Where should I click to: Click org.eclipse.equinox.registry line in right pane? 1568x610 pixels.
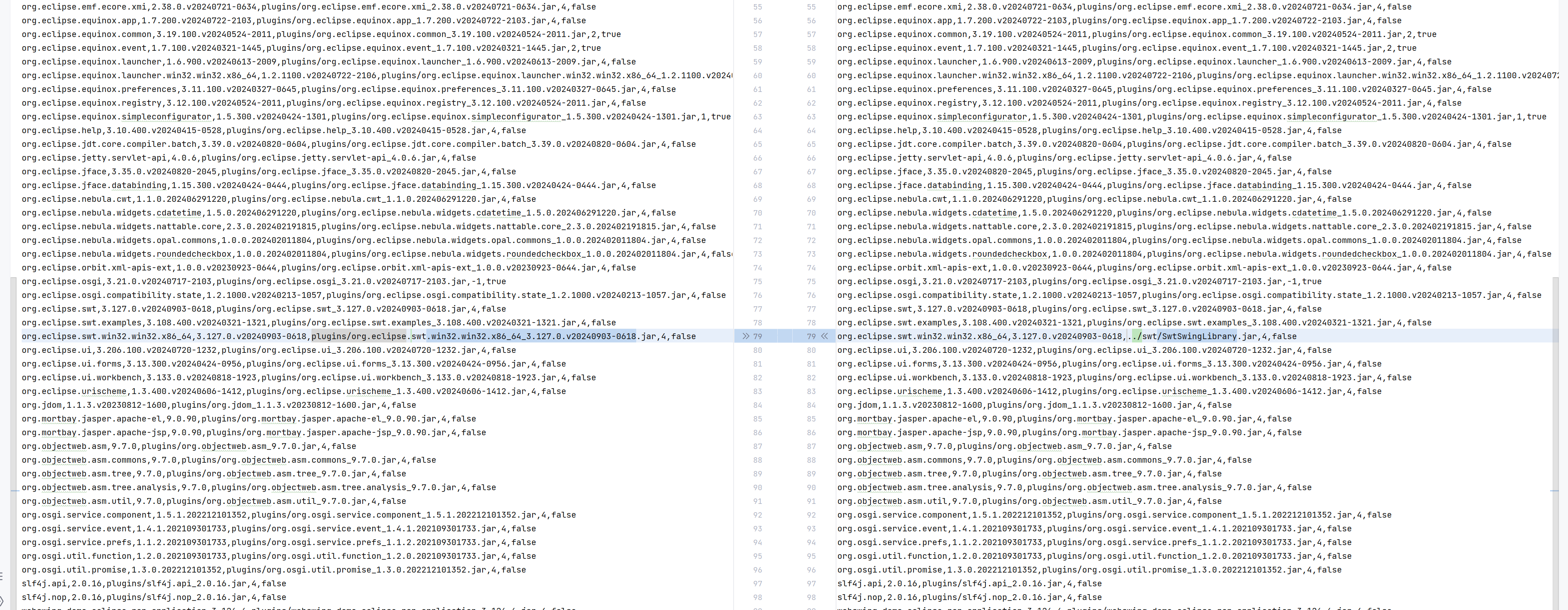coord(1149,103)
